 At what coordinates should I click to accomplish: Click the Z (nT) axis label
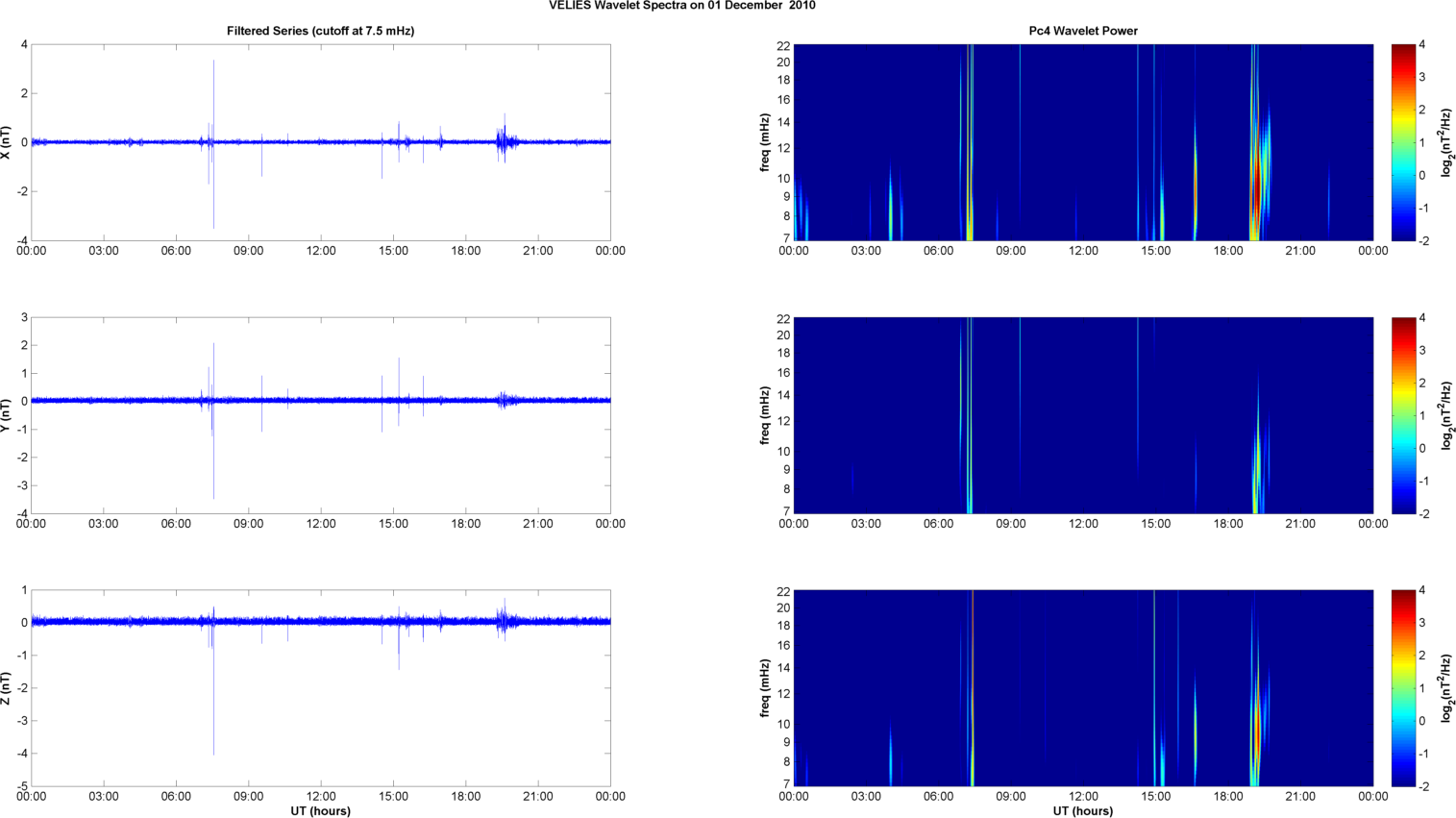(7, 688)
